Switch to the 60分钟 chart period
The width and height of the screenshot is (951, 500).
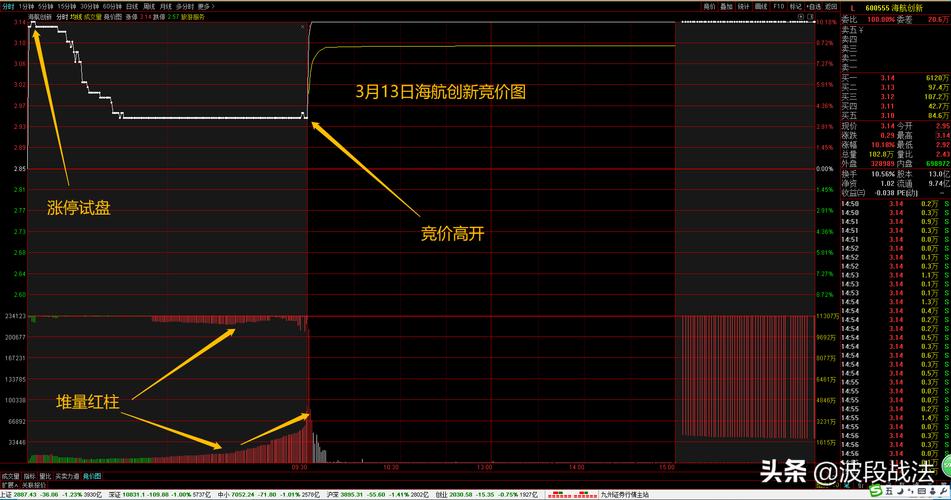click(x=113, y=6)
